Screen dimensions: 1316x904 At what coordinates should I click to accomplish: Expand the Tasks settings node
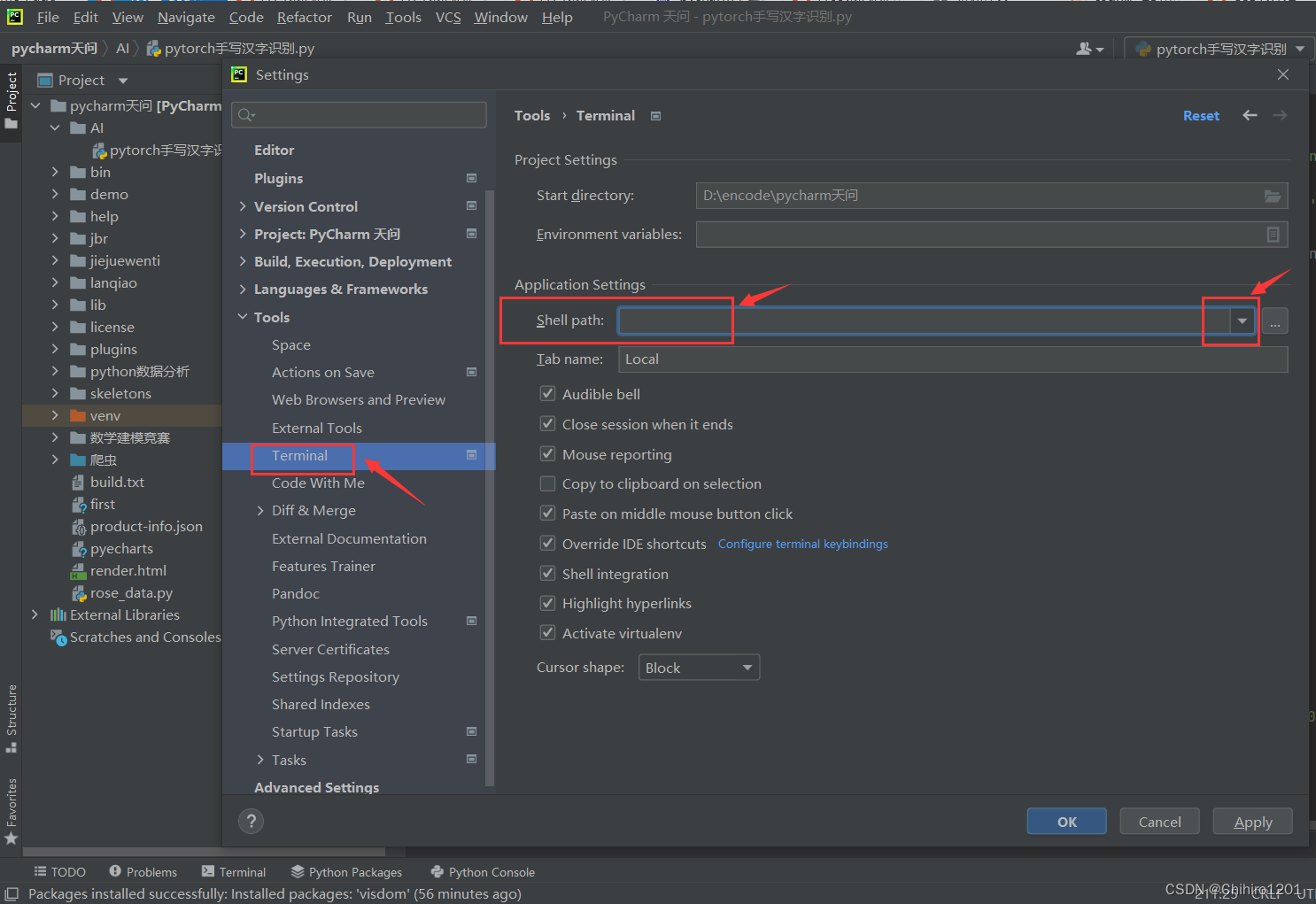click(x=260, y=760)
